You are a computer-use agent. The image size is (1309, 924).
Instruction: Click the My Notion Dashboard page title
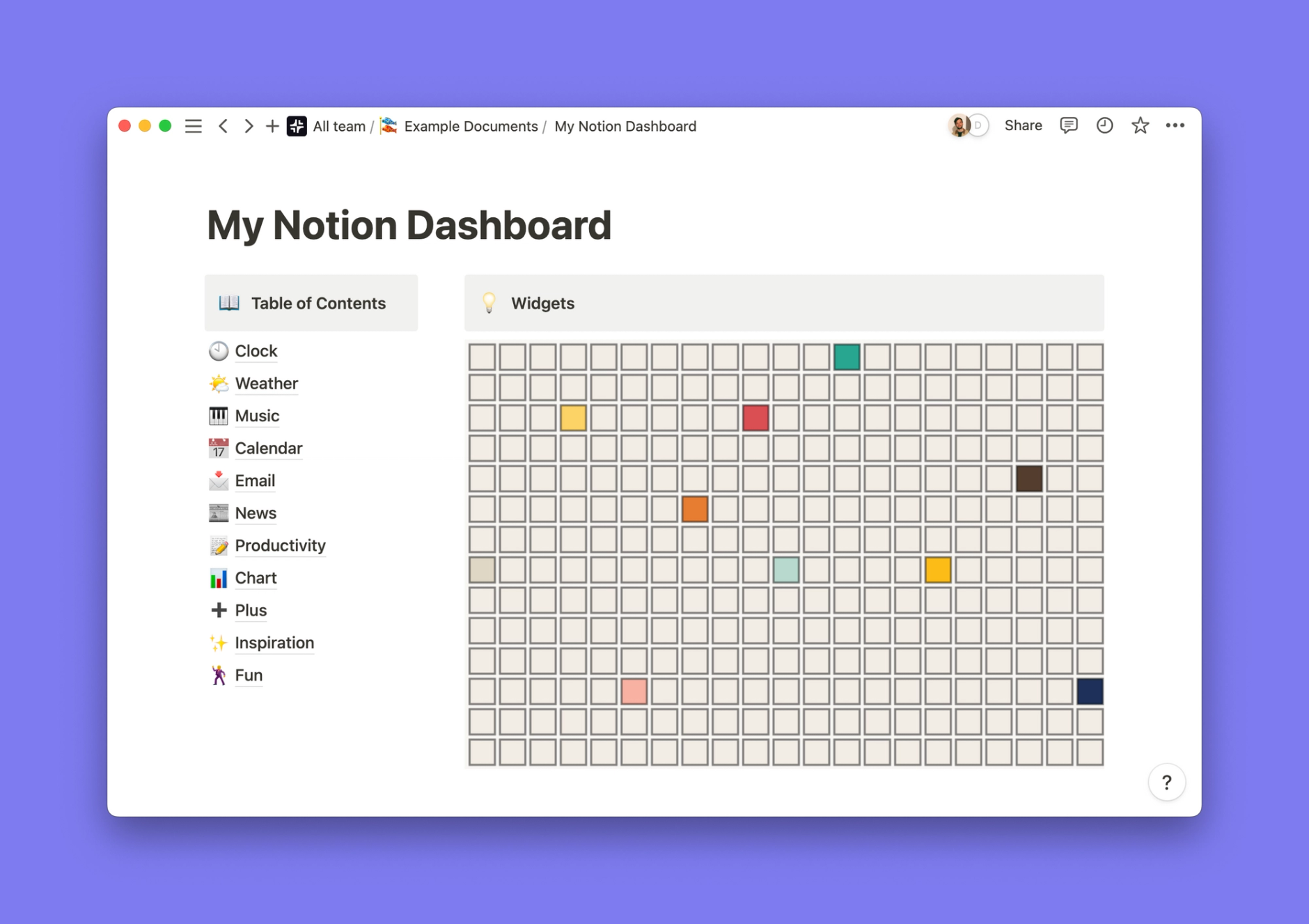[409, 225]
